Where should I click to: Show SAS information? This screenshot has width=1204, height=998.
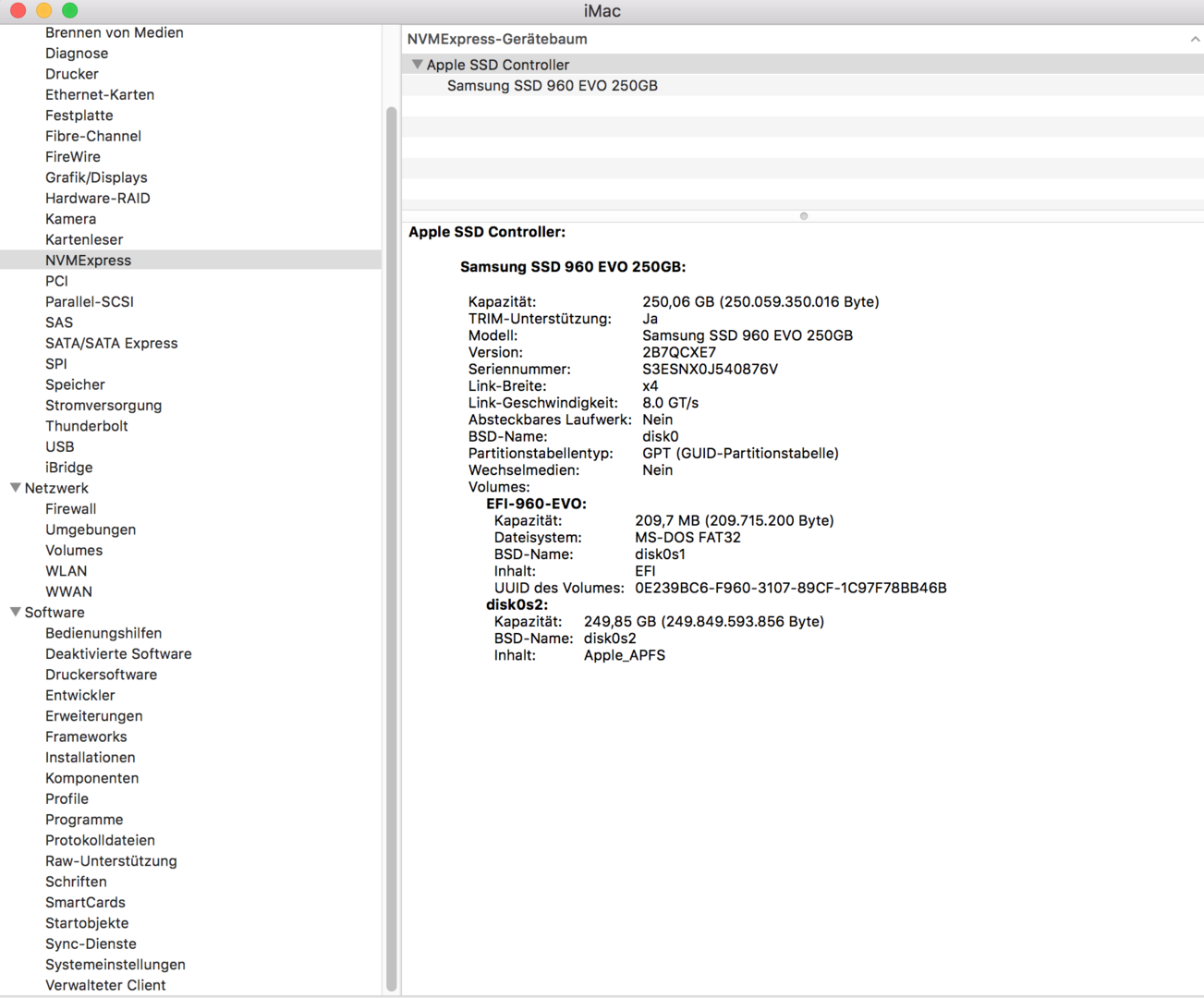click(59, 323)
